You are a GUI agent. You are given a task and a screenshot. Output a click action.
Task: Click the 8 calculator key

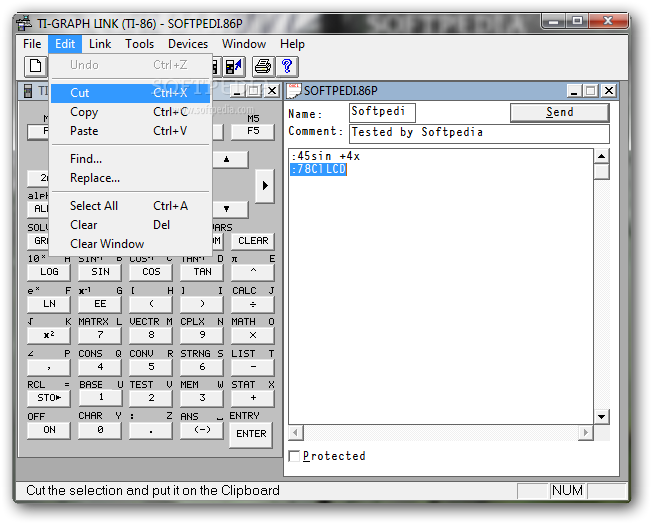[x=151, y=335]
